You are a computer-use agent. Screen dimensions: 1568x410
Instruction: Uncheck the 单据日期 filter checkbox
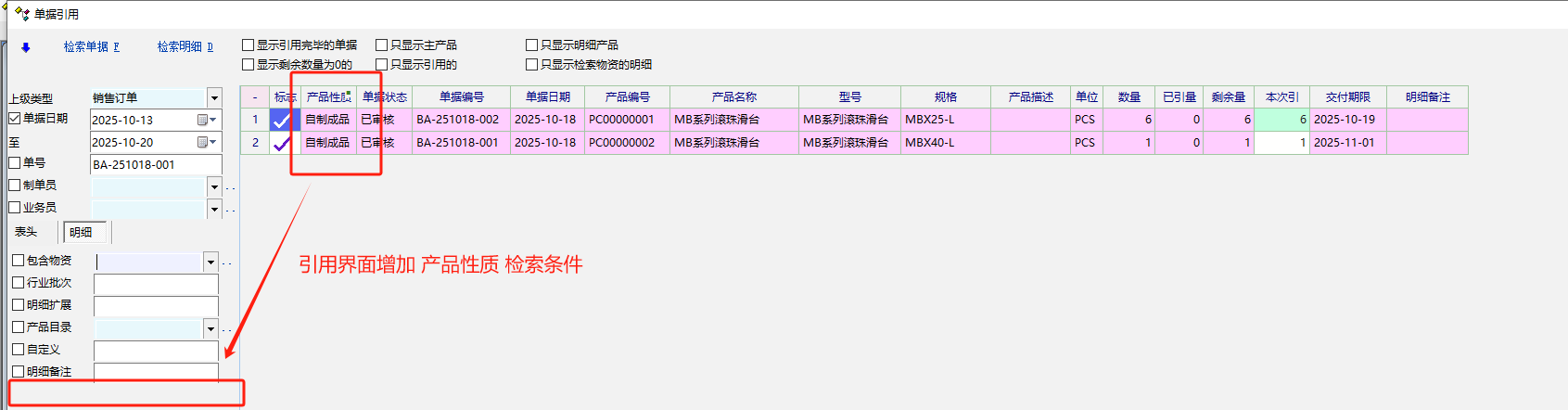14,119
